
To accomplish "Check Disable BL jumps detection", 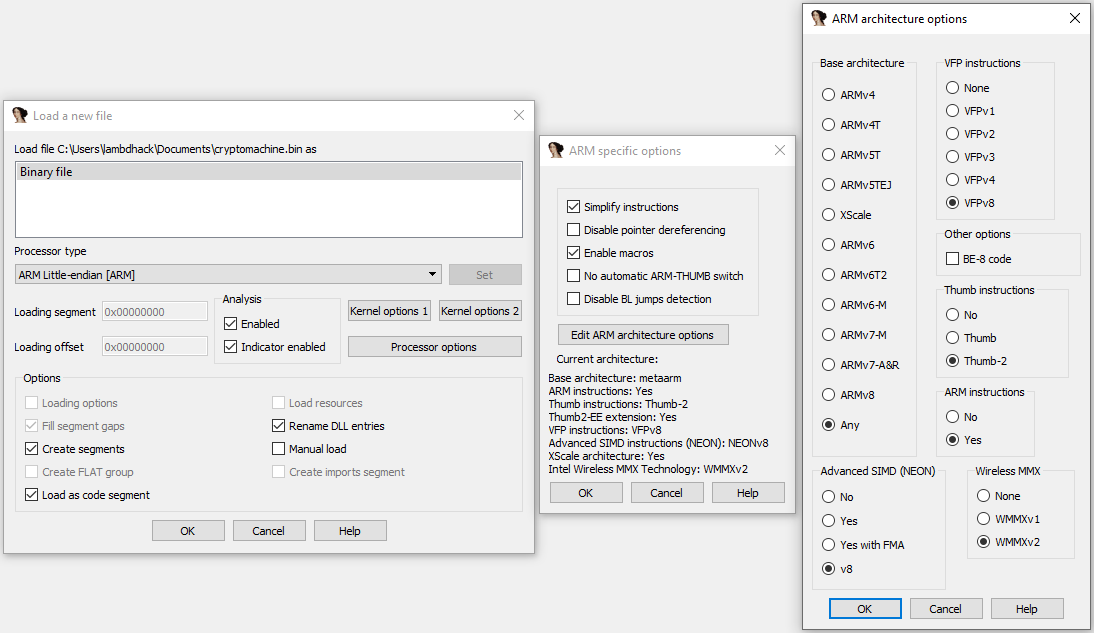I will point(575,299).
